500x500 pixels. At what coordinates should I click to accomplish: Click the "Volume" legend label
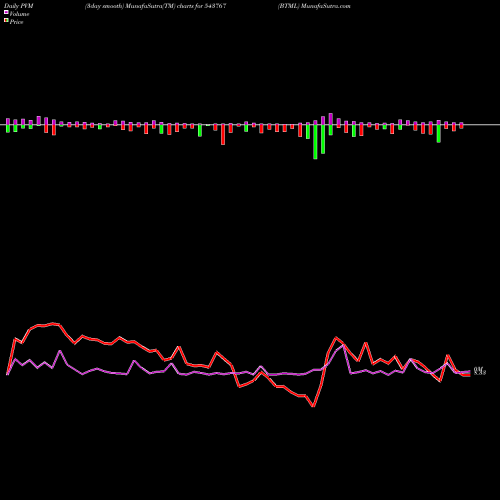pos(19,14)
